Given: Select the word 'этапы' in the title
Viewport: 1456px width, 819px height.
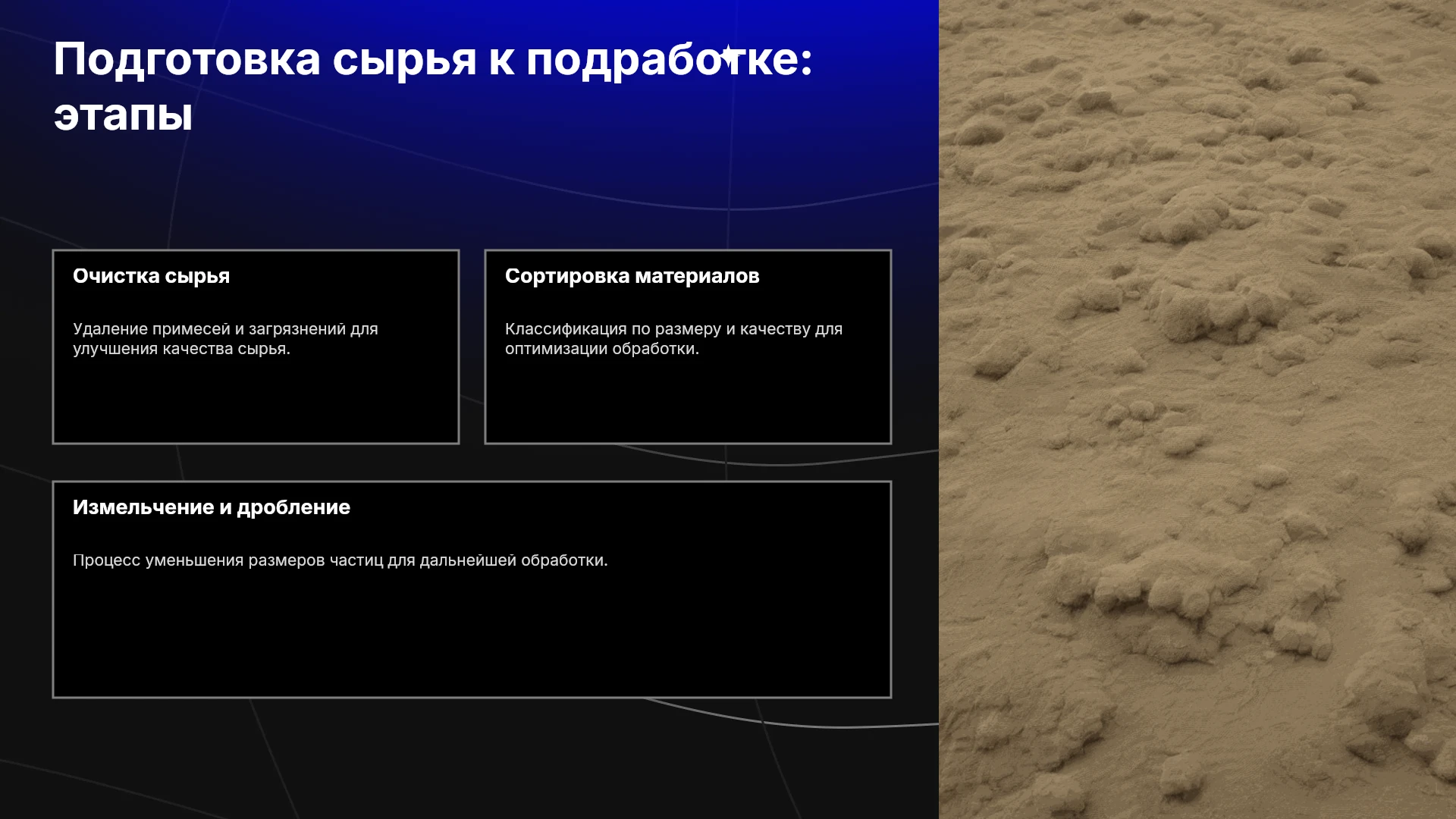Looking at the screenshot, I should [123, 116].
